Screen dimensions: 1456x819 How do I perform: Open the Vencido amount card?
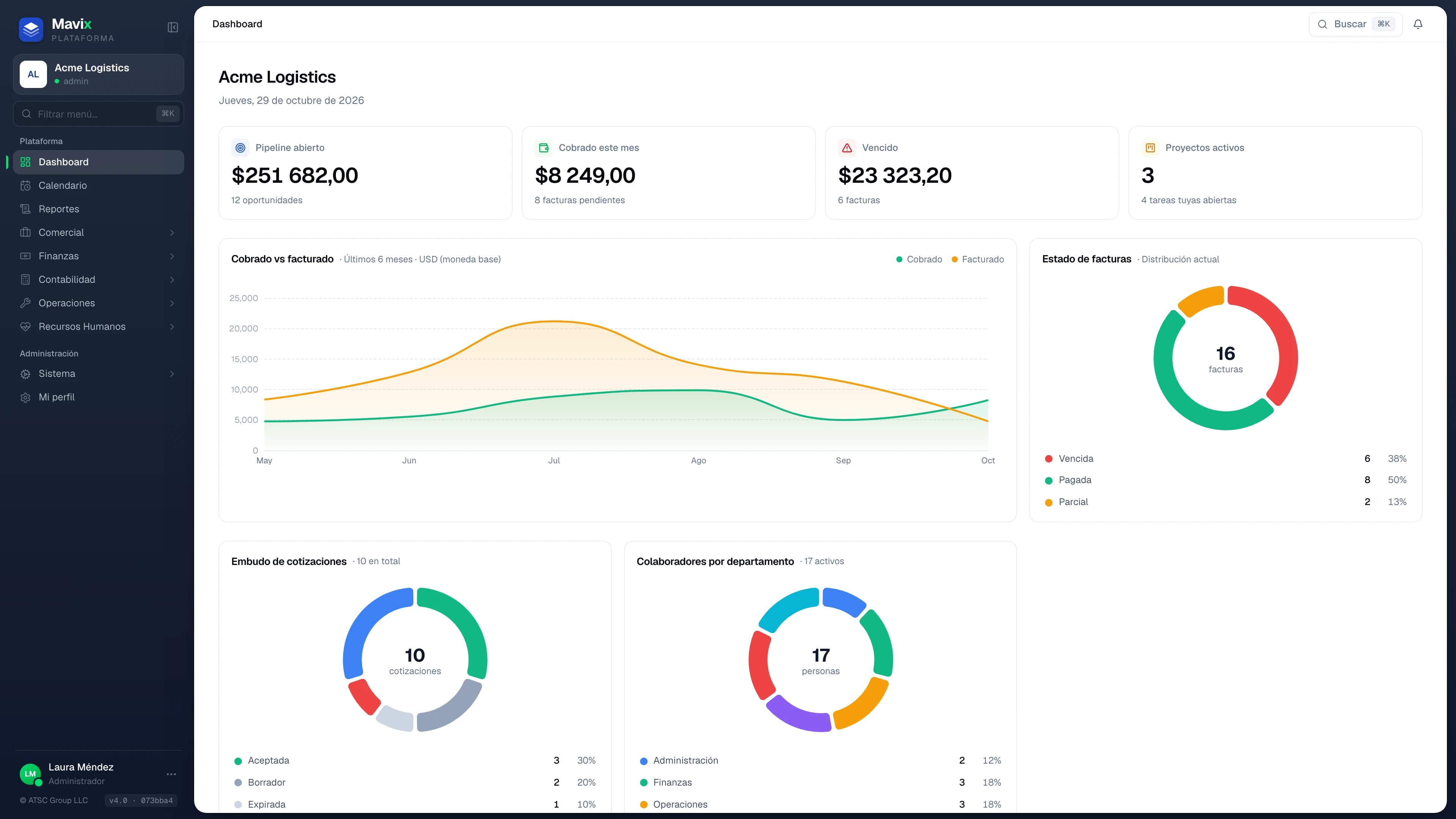click(x=971, y=173)
